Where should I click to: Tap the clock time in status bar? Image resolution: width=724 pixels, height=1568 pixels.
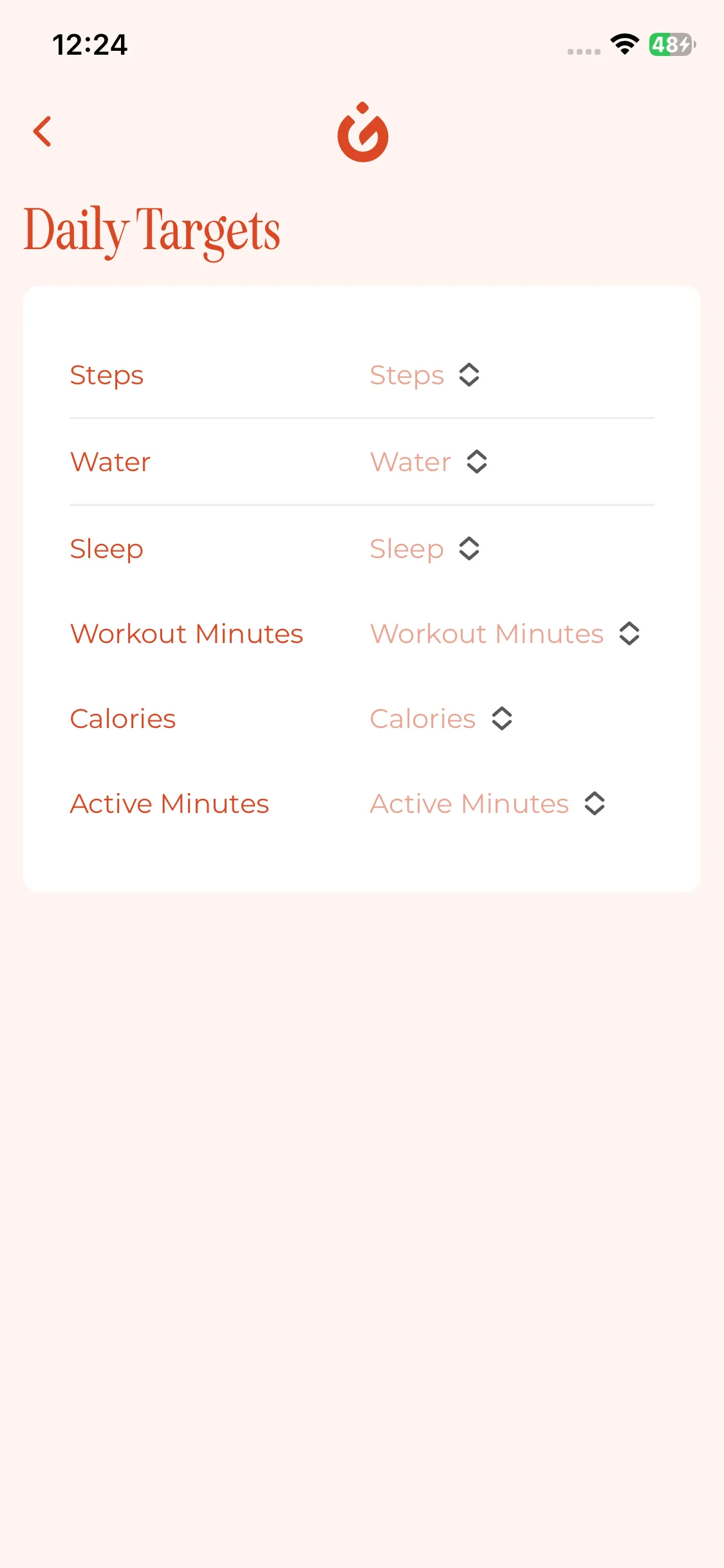(90, 45)
